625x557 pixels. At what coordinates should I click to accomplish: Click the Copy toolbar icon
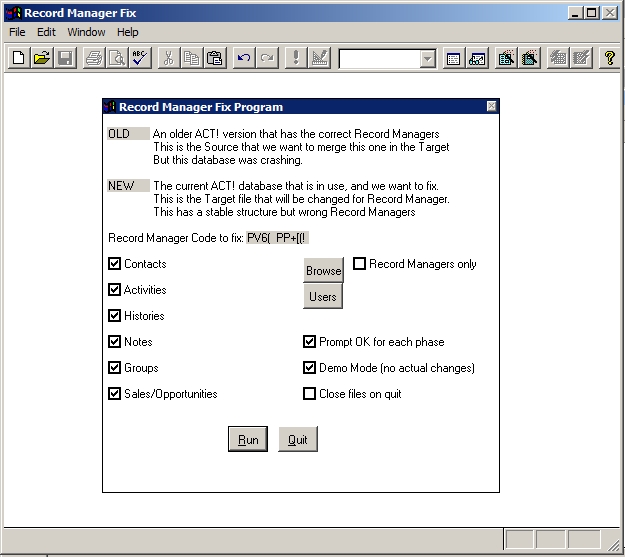tap(192, 58)
